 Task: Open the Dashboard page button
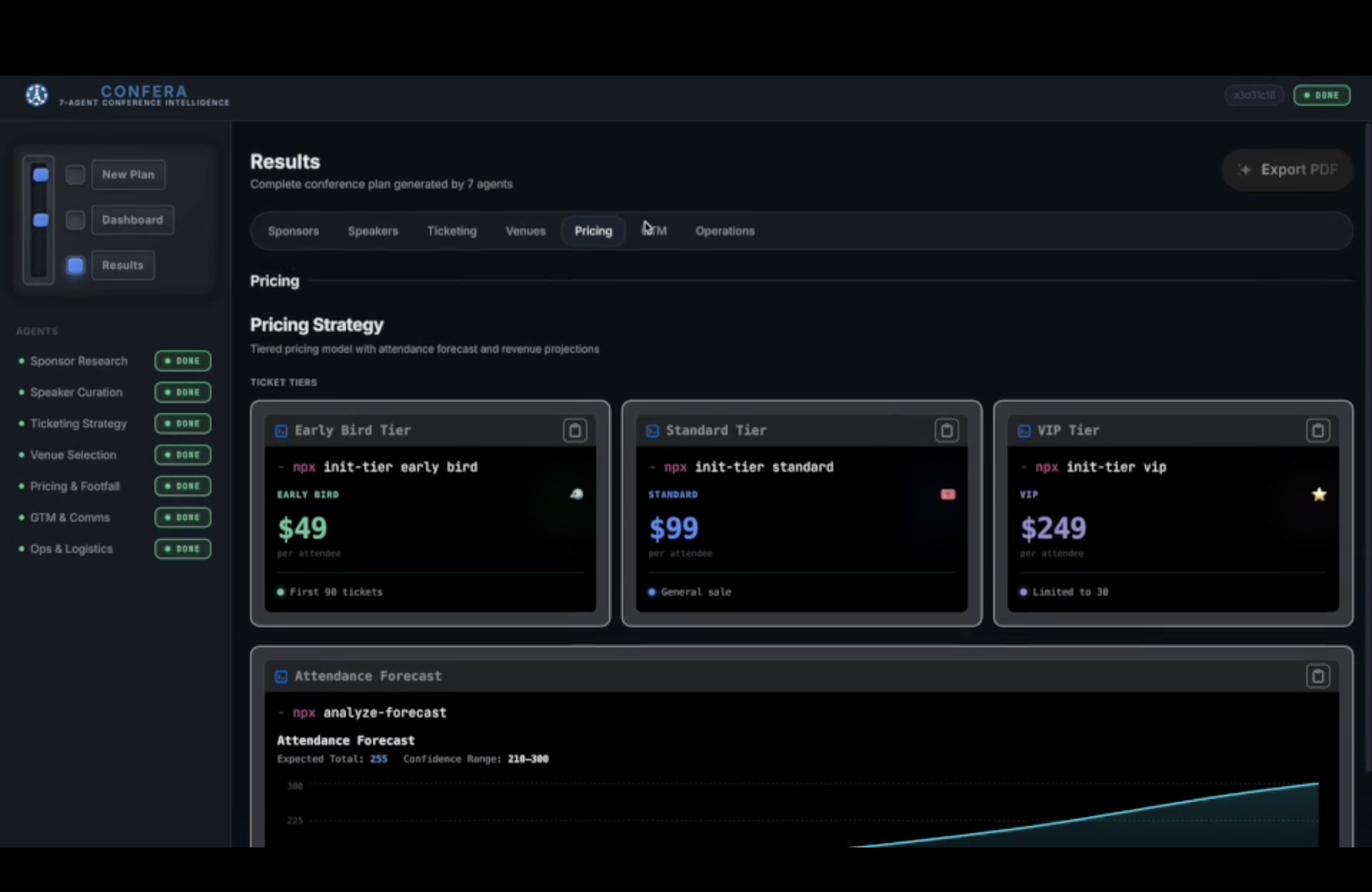click(x=133, y=220)
